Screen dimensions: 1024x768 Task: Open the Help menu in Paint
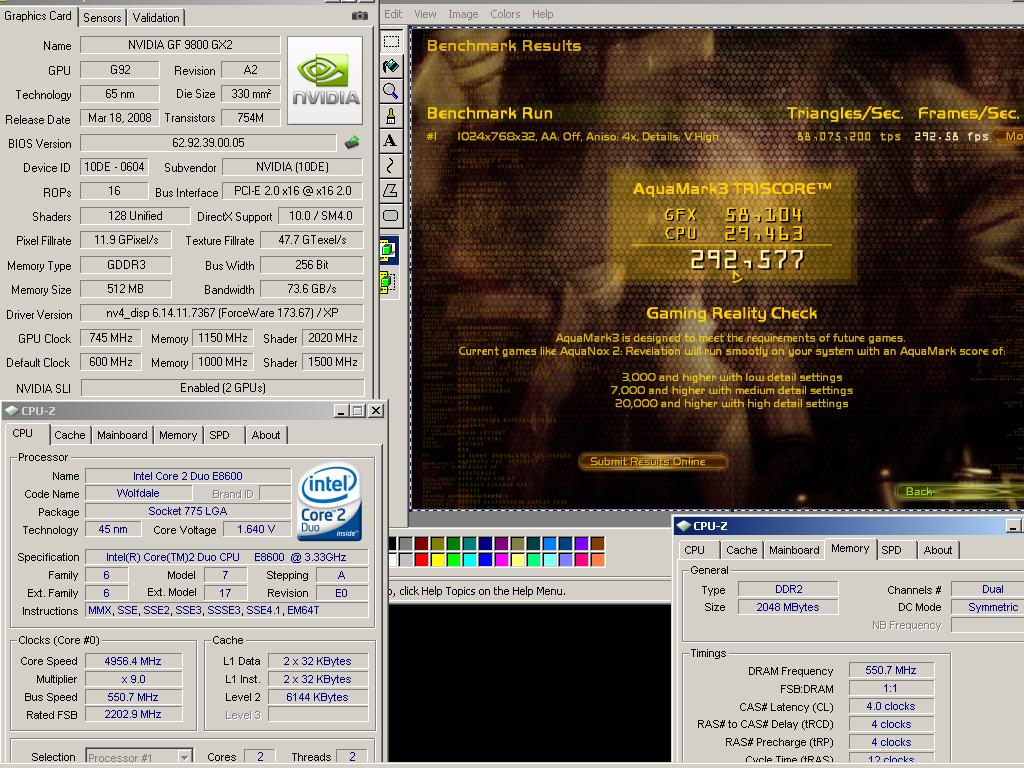pyautogui.click(x=542, y=14)
